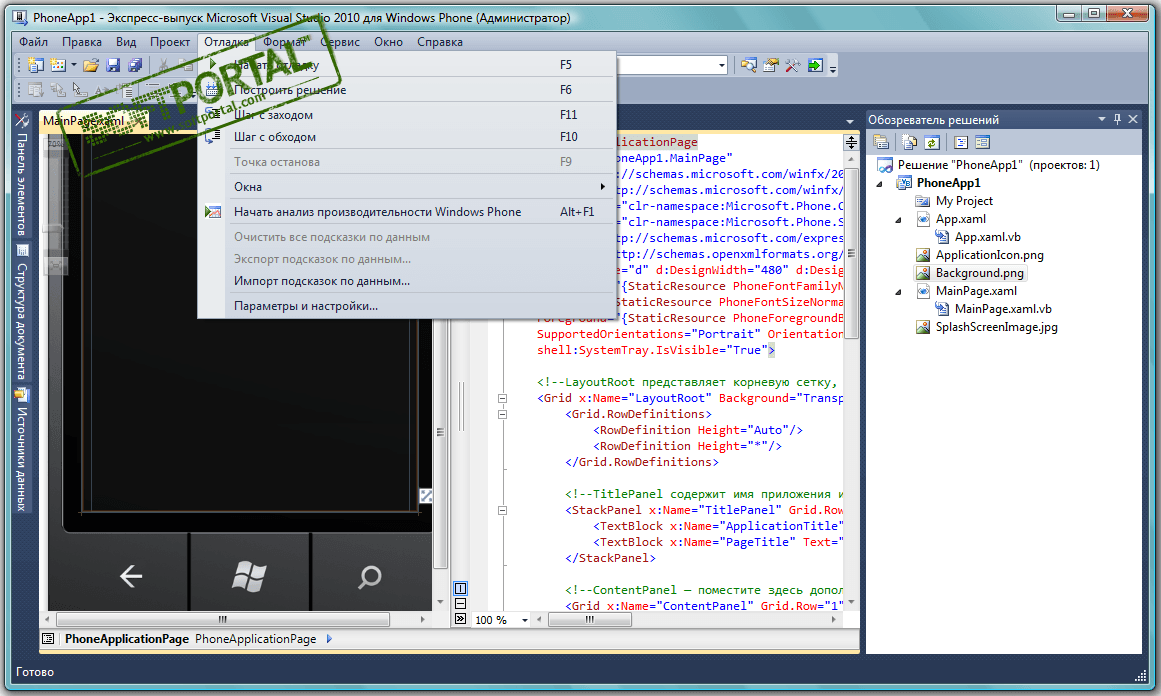Open the Справка menu
This screenshot has width=1161, height=696.
click(x=440, y=42)
